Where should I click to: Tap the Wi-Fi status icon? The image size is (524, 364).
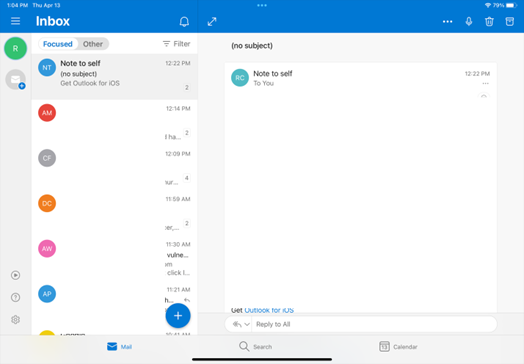click(488, 5)
